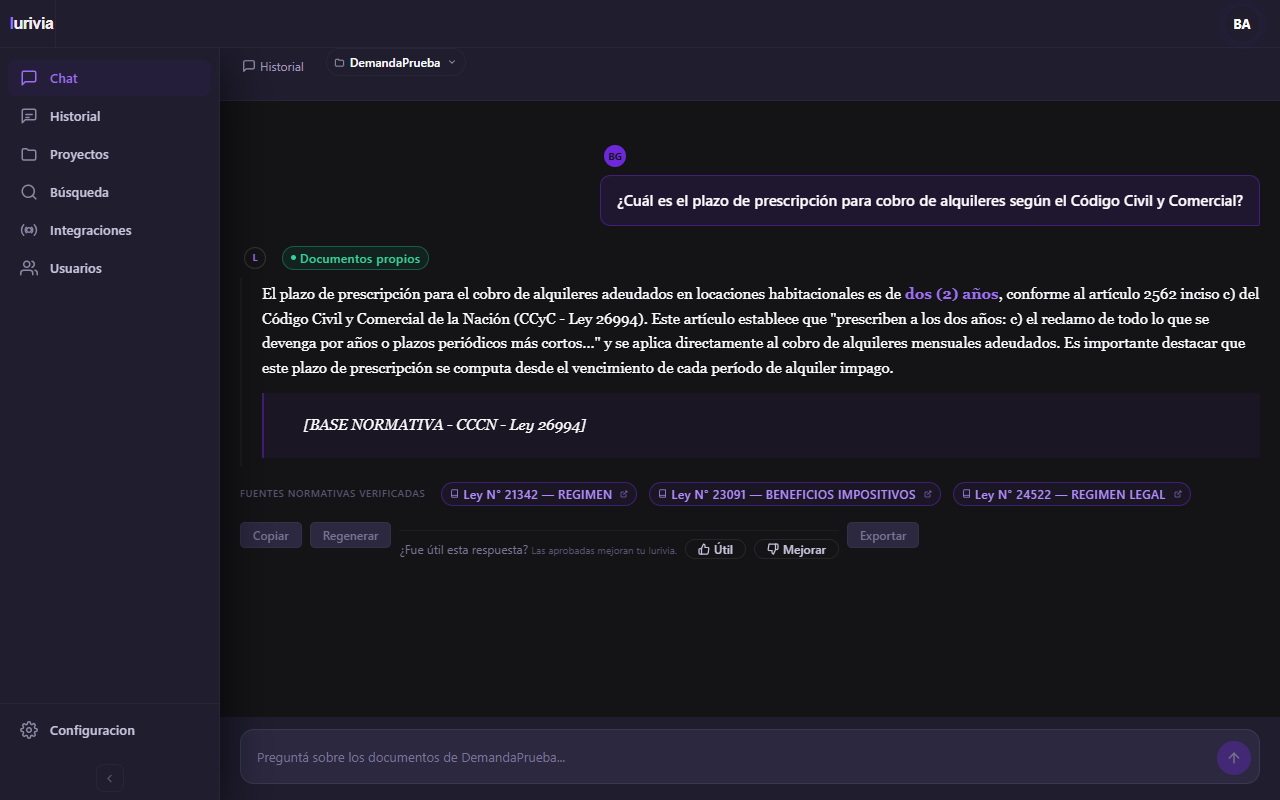Click the BASE NORMATIVA - CCCN quote block
The width and height of the screenshot is (1280, 800).
(x=761, y=425)
